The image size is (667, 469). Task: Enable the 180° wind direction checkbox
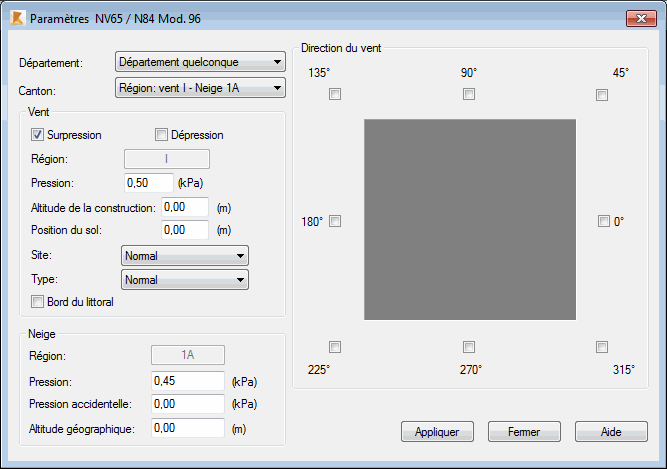335,221
